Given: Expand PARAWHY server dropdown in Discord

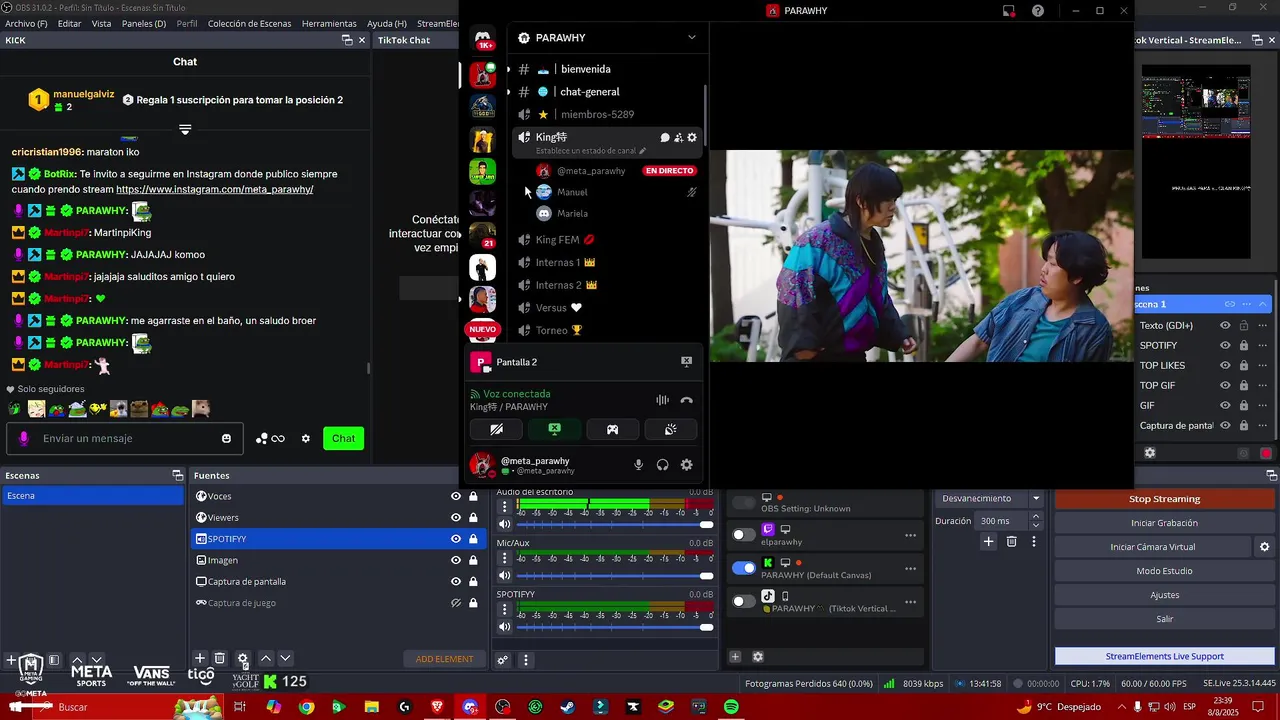Looking at the screenshot, I should 691,38.
